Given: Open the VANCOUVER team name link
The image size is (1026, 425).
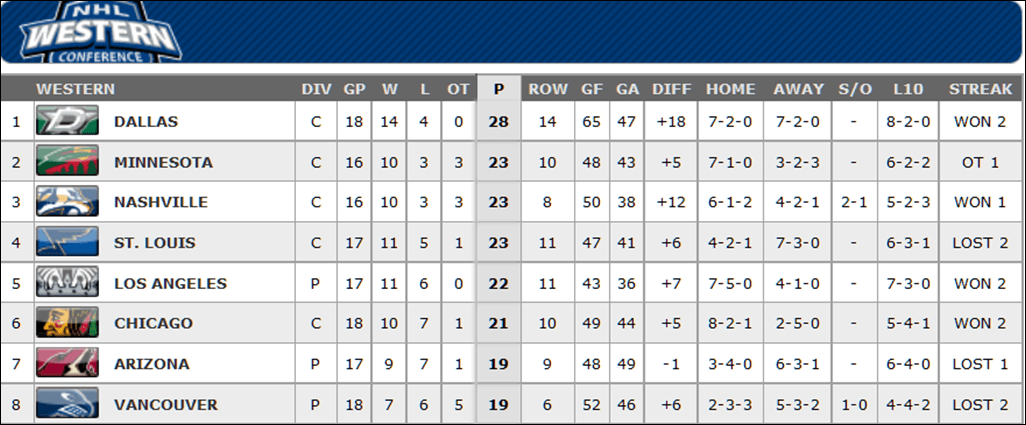Looking at the screenshot, I should pyautogui.click(x=165, y=405).
